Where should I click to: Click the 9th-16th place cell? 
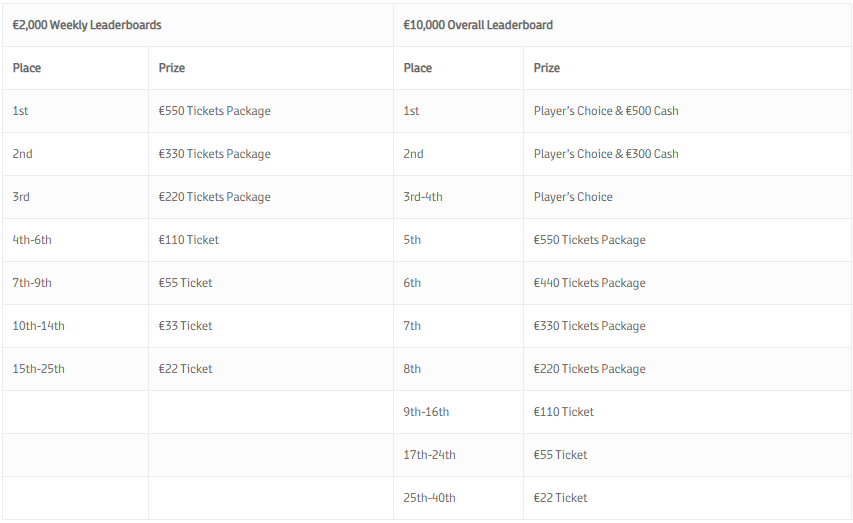426,412
